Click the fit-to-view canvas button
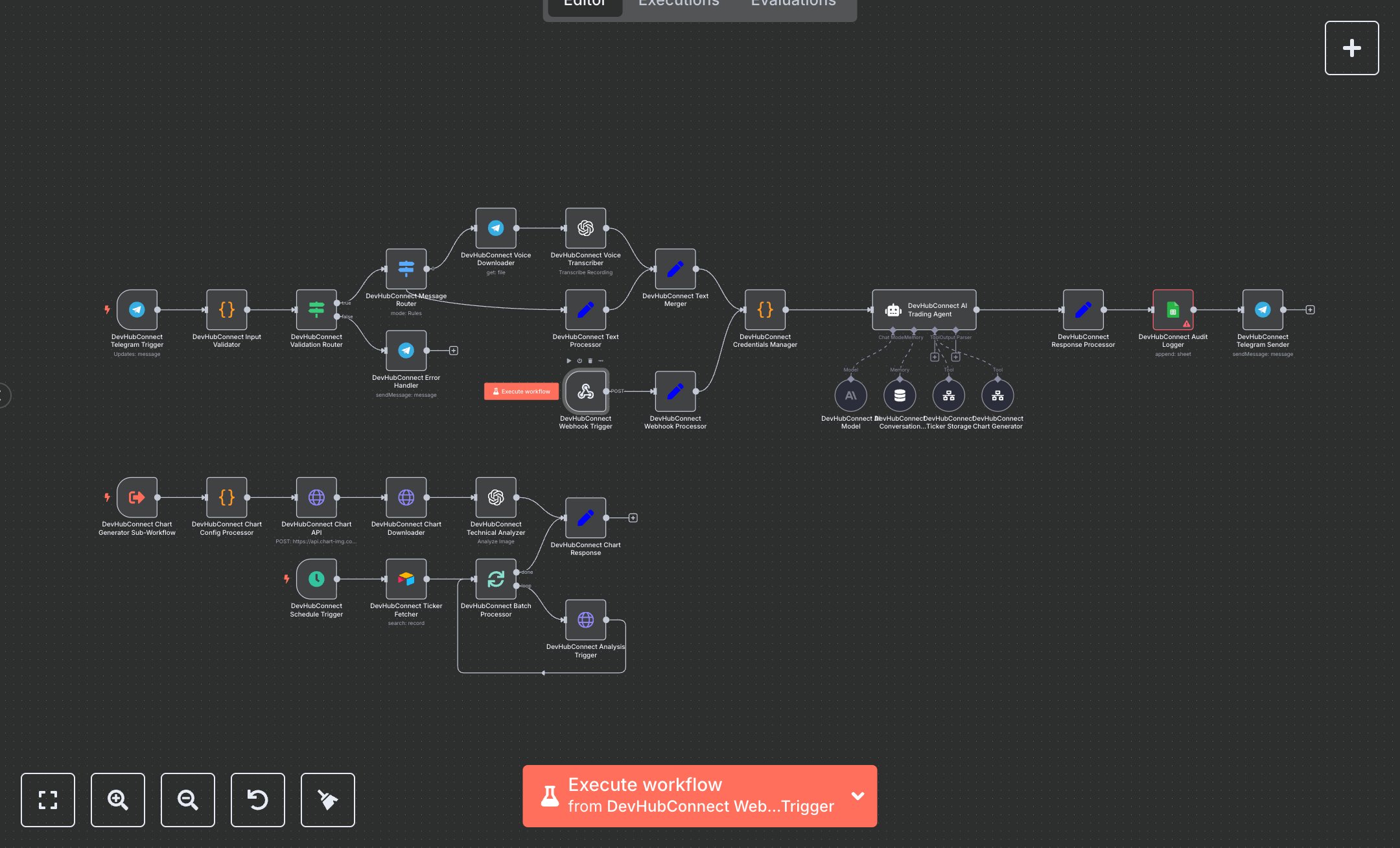This screenshot has height=848, width=1400. [48, 799]
